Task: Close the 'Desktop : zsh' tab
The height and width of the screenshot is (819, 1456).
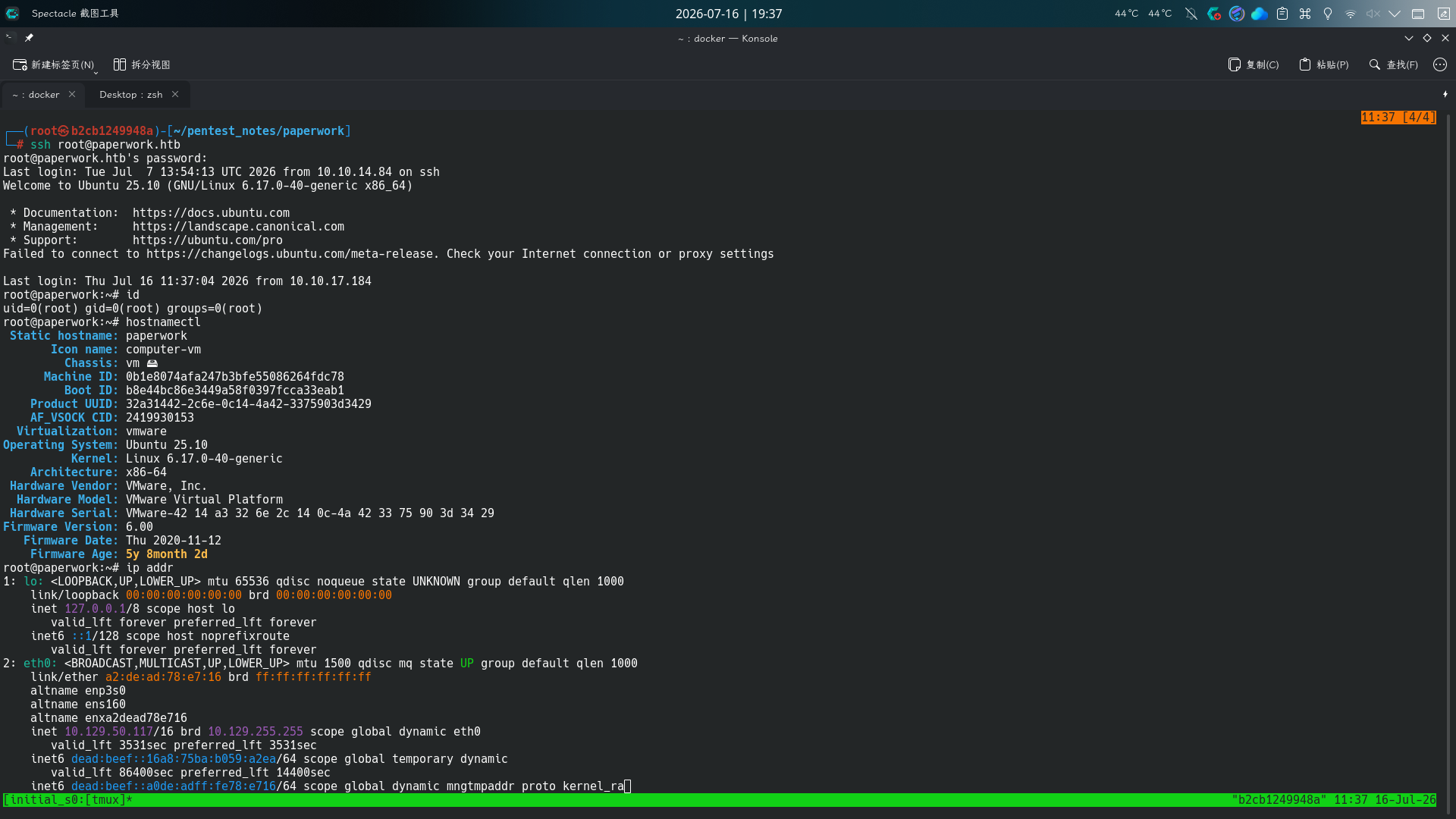Action: 175,95
